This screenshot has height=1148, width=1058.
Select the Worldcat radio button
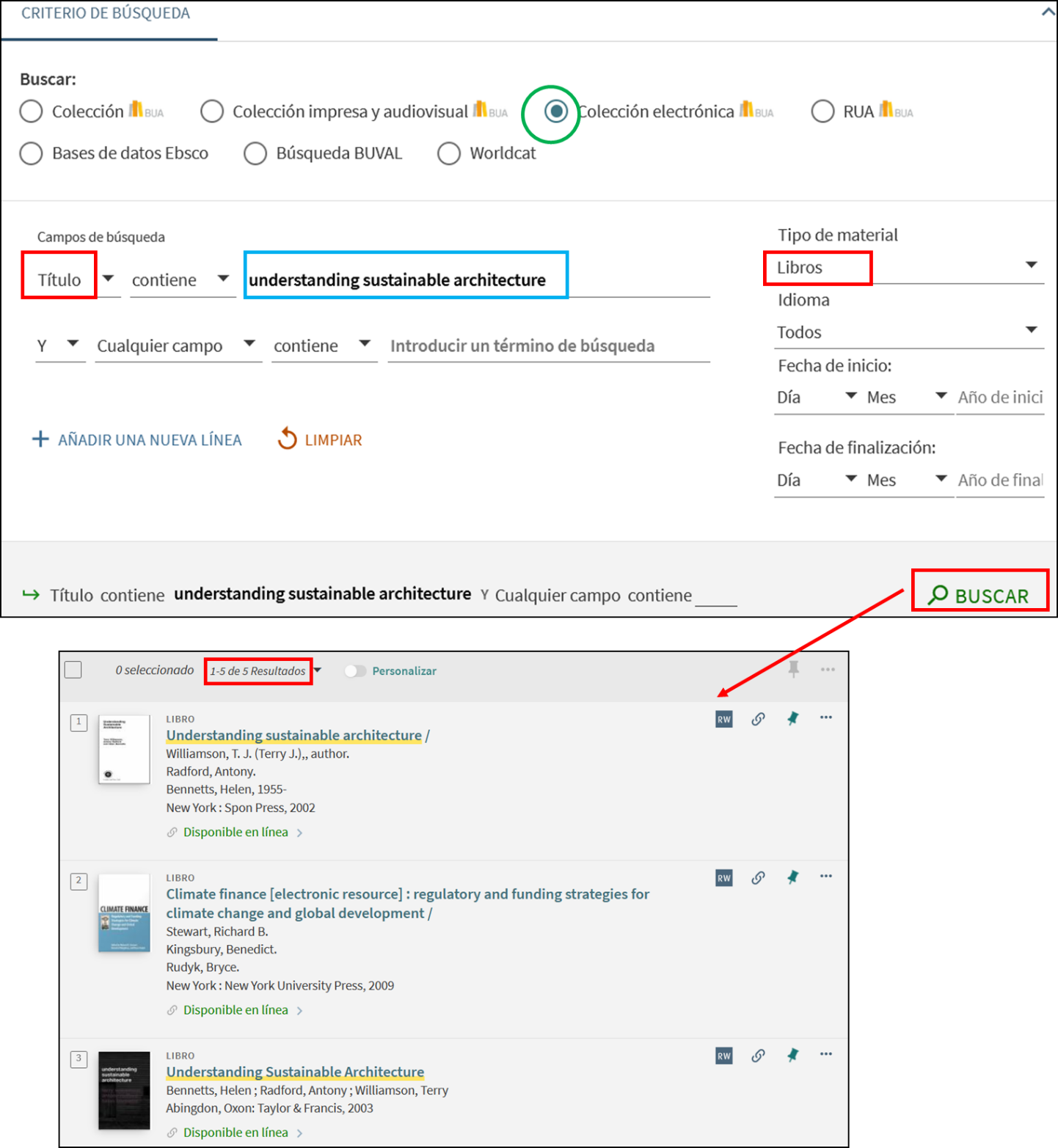pos(449,153)
